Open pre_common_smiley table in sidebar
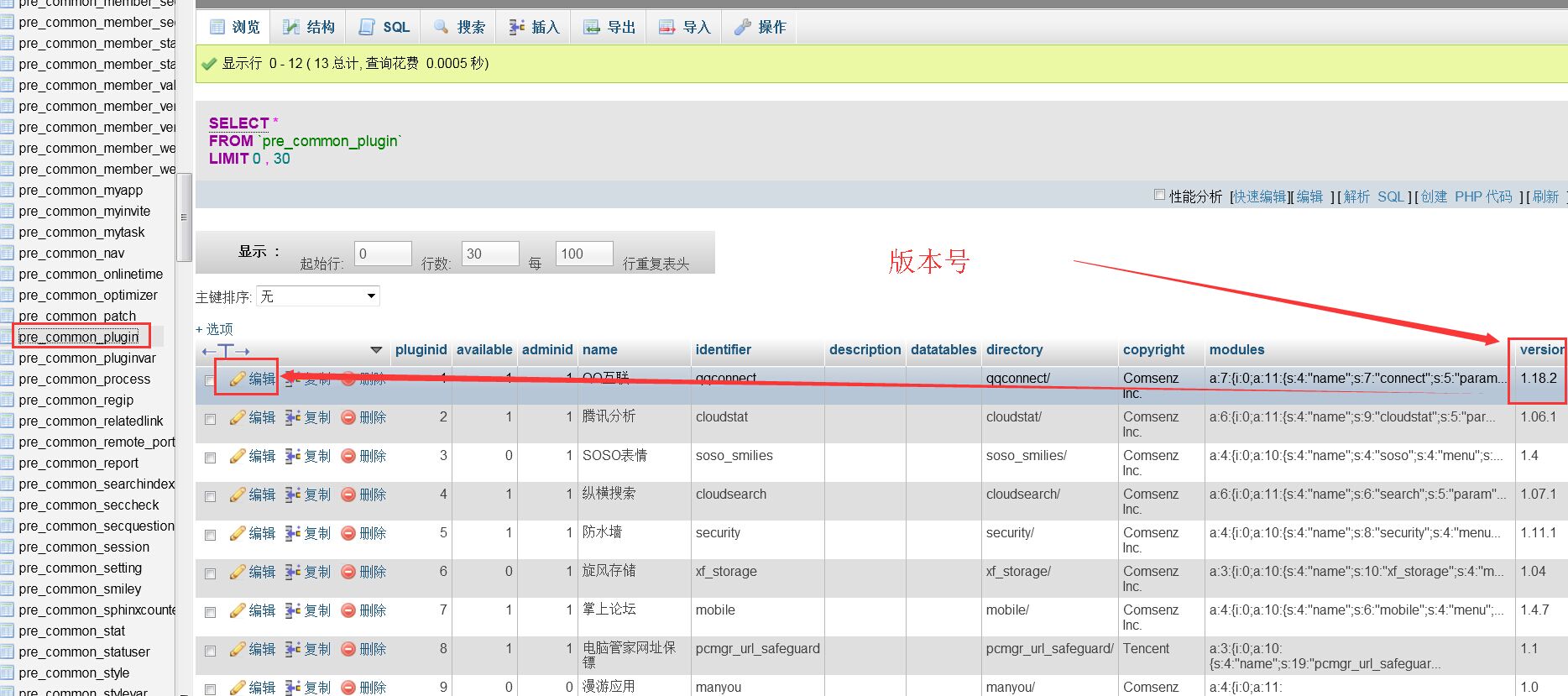Screen dimensions: 1568x696 click(x=80, y=589)
